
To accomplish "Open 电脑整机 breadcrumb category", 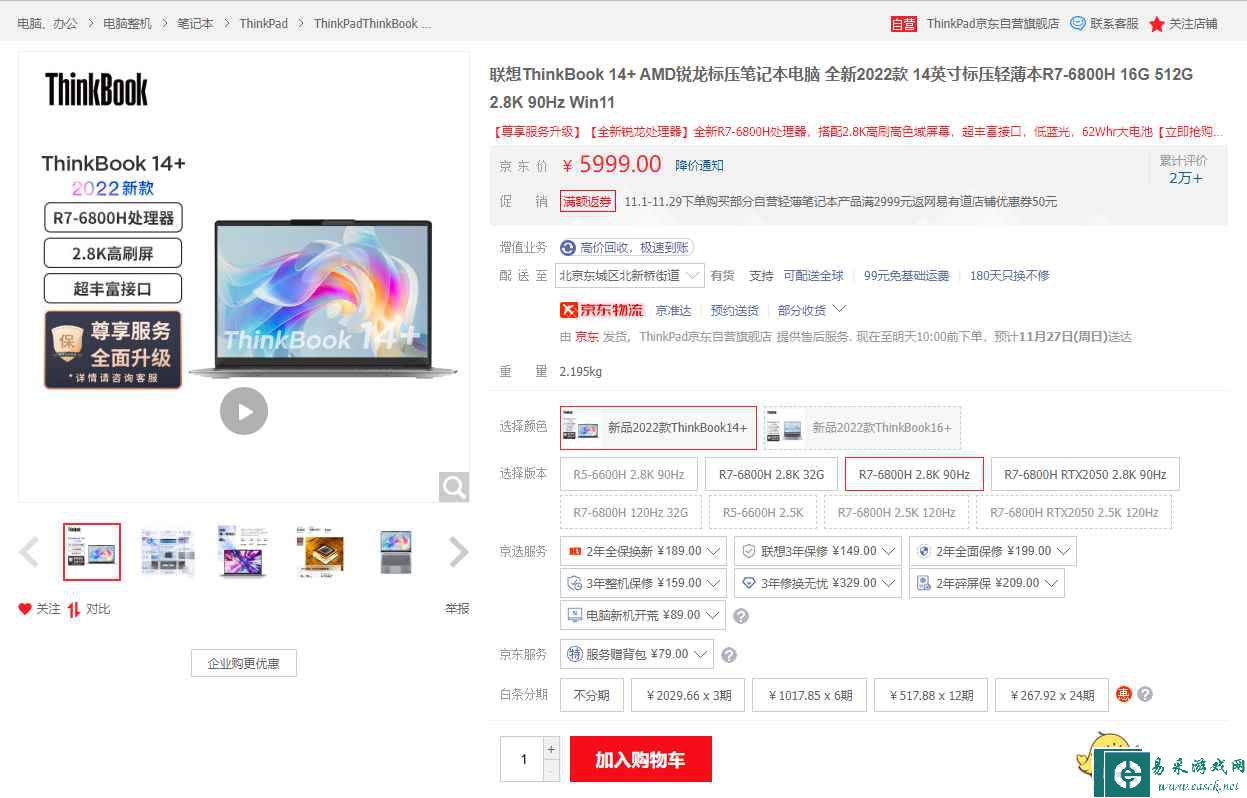I will [128, 23].
